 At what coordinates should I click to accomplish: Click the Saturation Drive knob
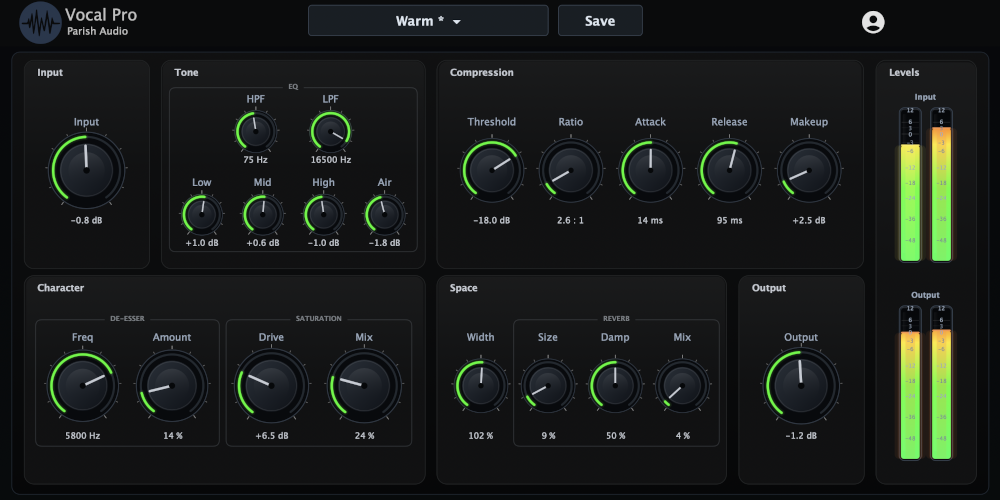(271, 386)
